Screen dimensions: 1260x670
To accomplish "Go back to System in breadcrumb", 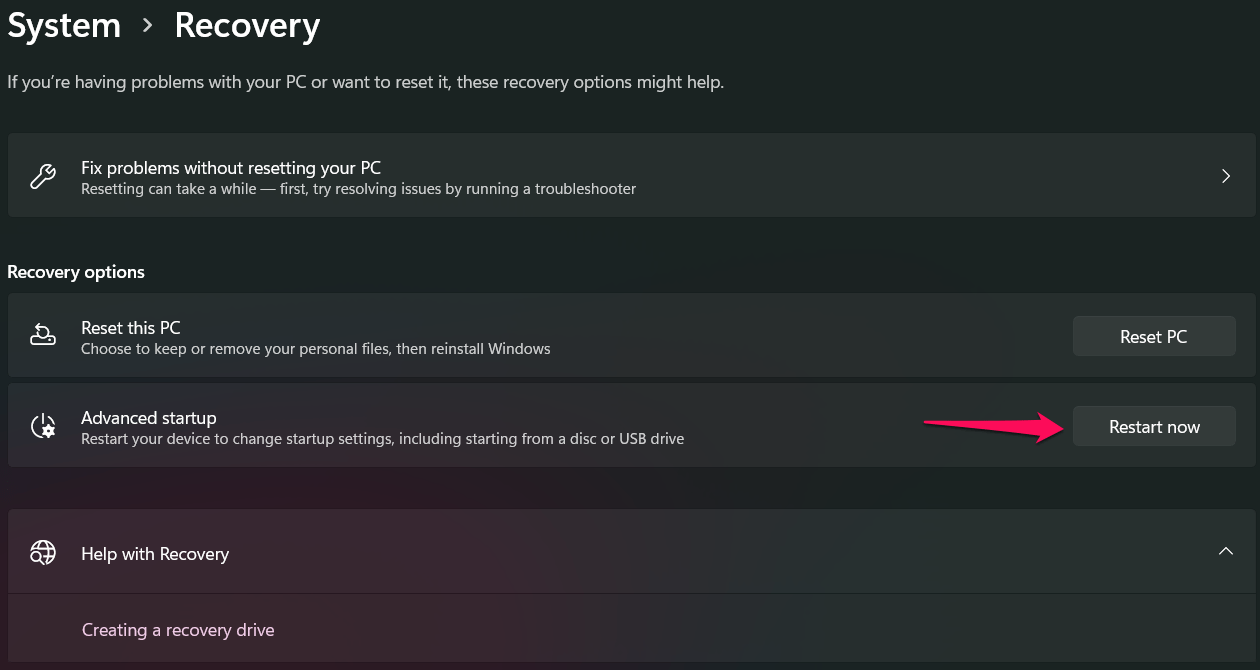I will (64, 26).
